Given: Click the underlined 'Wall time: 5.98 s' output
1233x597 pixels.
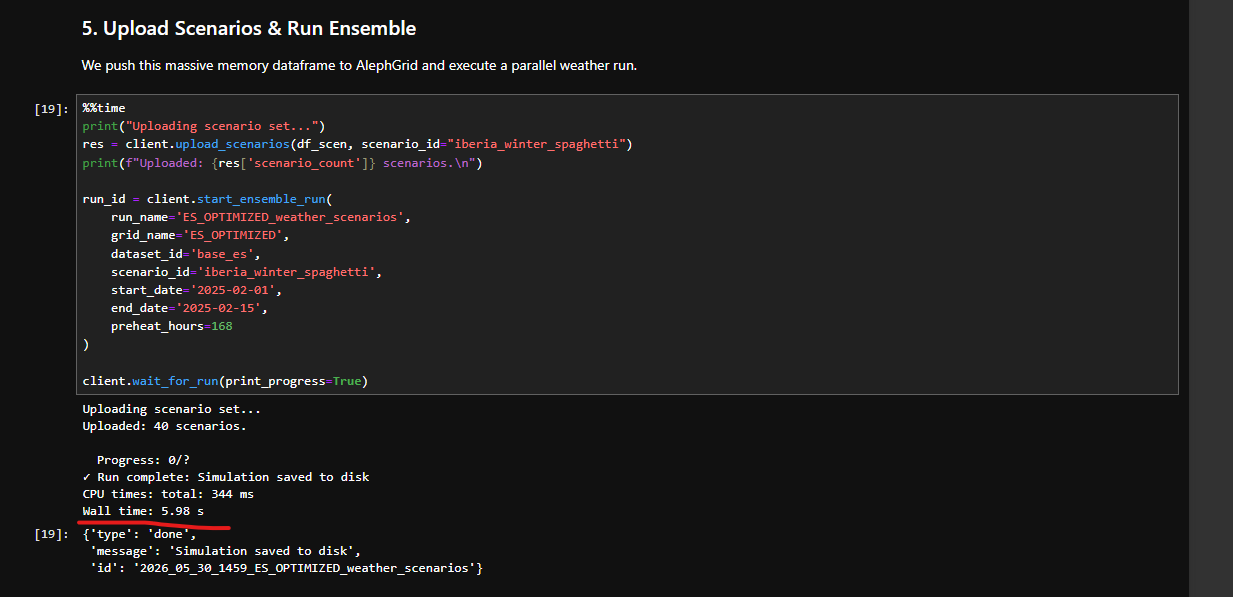Looking at the screenshot, I should (x=143, y=512).
